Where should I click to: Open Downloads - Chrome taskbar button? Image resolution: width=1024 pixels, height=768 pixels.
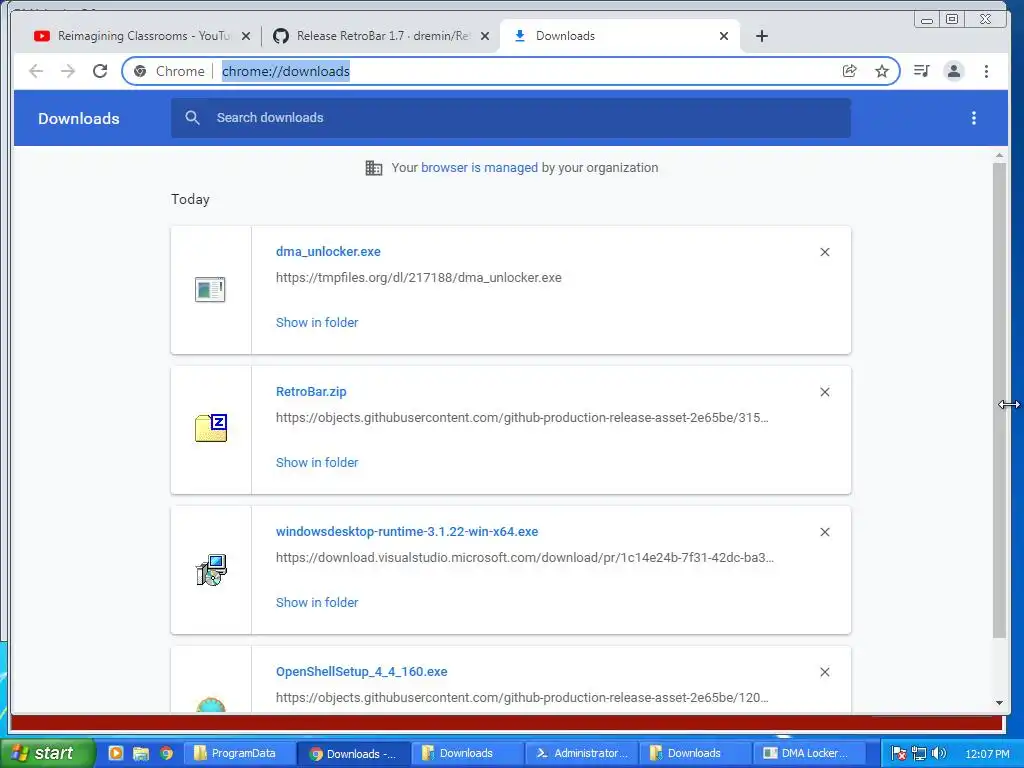pos(353,753)
